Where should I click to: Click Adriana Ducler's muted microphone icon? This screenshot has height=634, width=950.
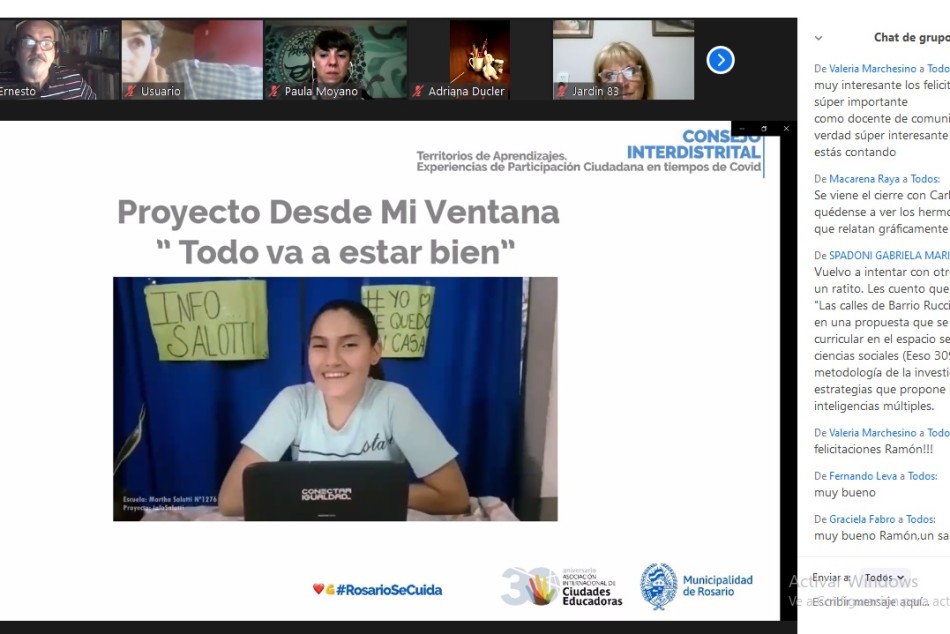coord(417,90)
